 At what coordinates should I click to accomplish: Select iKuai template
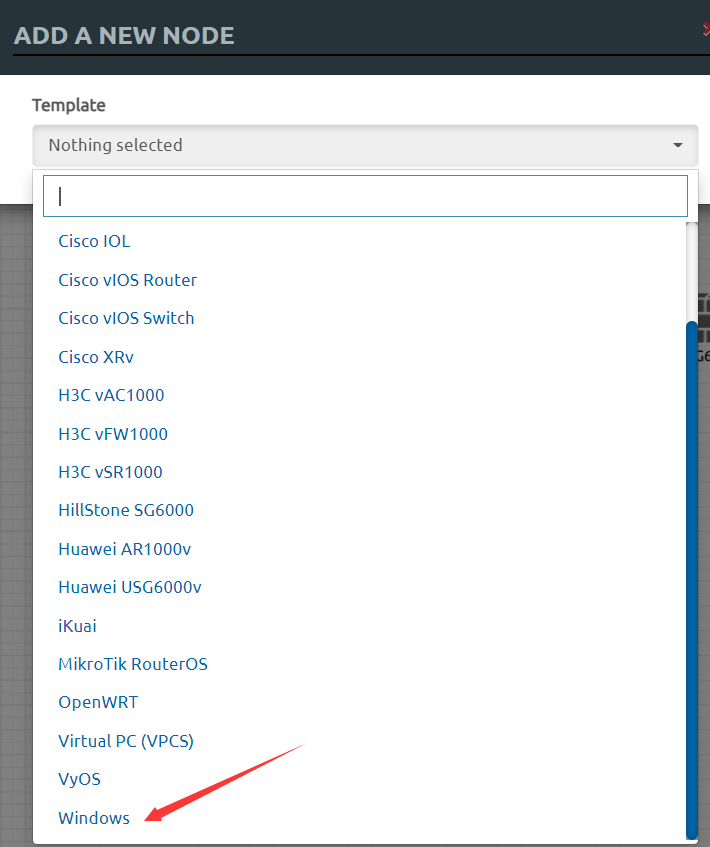pyautogui.click(x=77, y=626)
